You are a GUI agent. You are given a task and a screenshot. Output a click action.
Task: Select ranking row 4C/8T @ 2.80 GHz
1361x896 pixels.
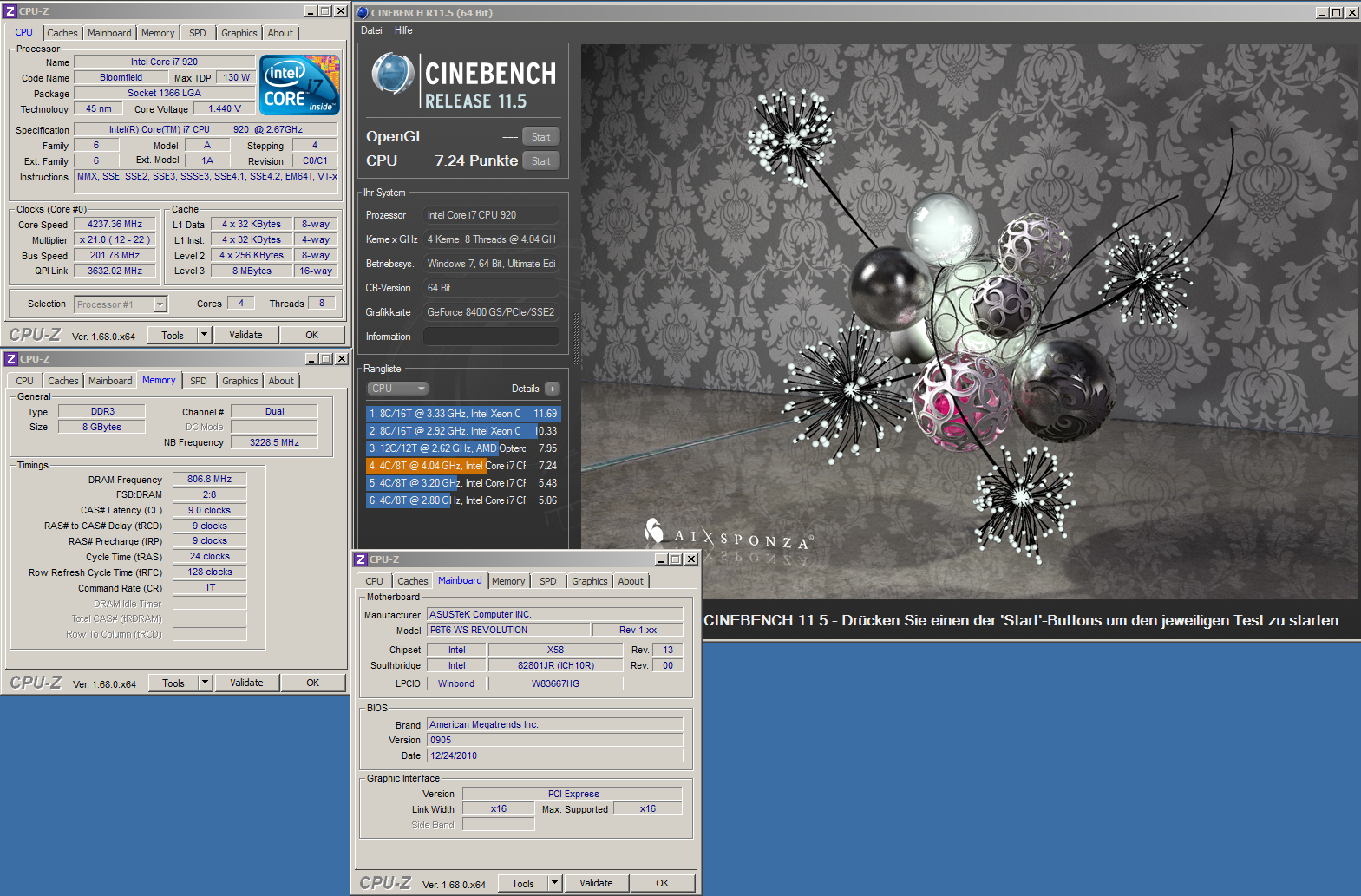point(463,500)
